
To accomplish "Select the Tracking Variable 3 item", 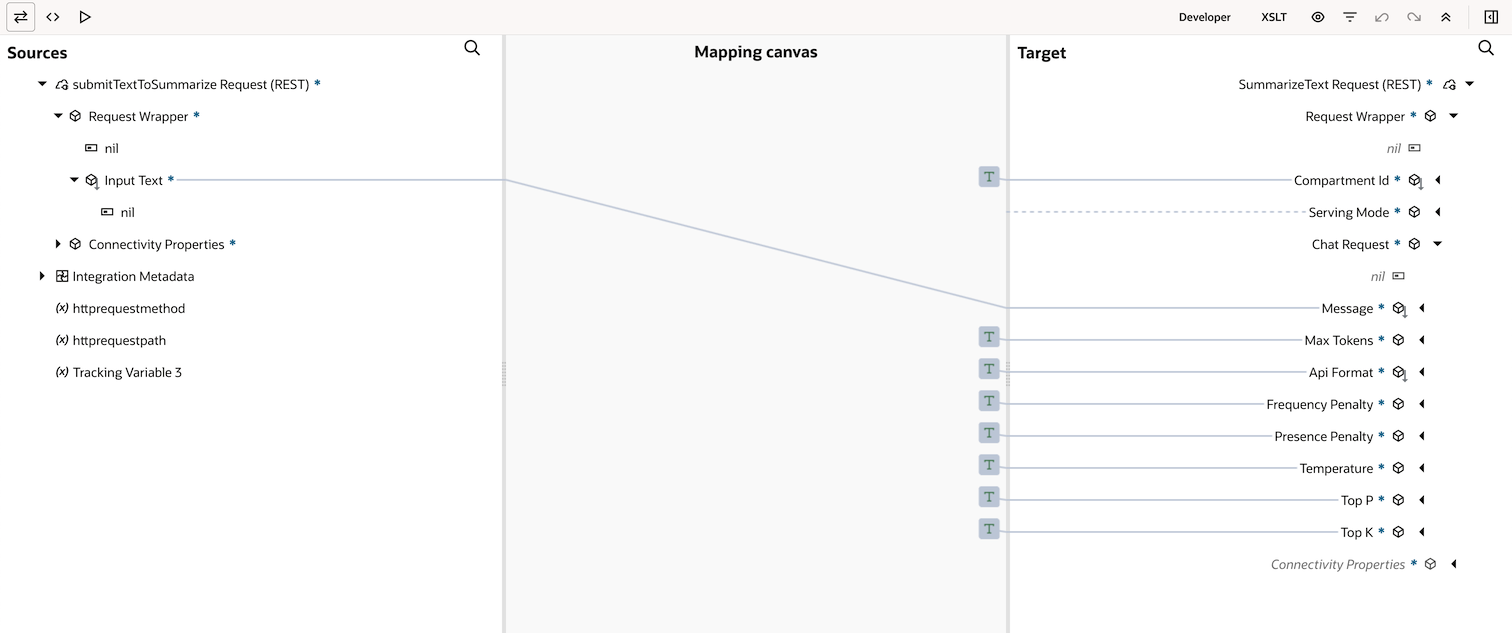I will [x=127, y=372].
